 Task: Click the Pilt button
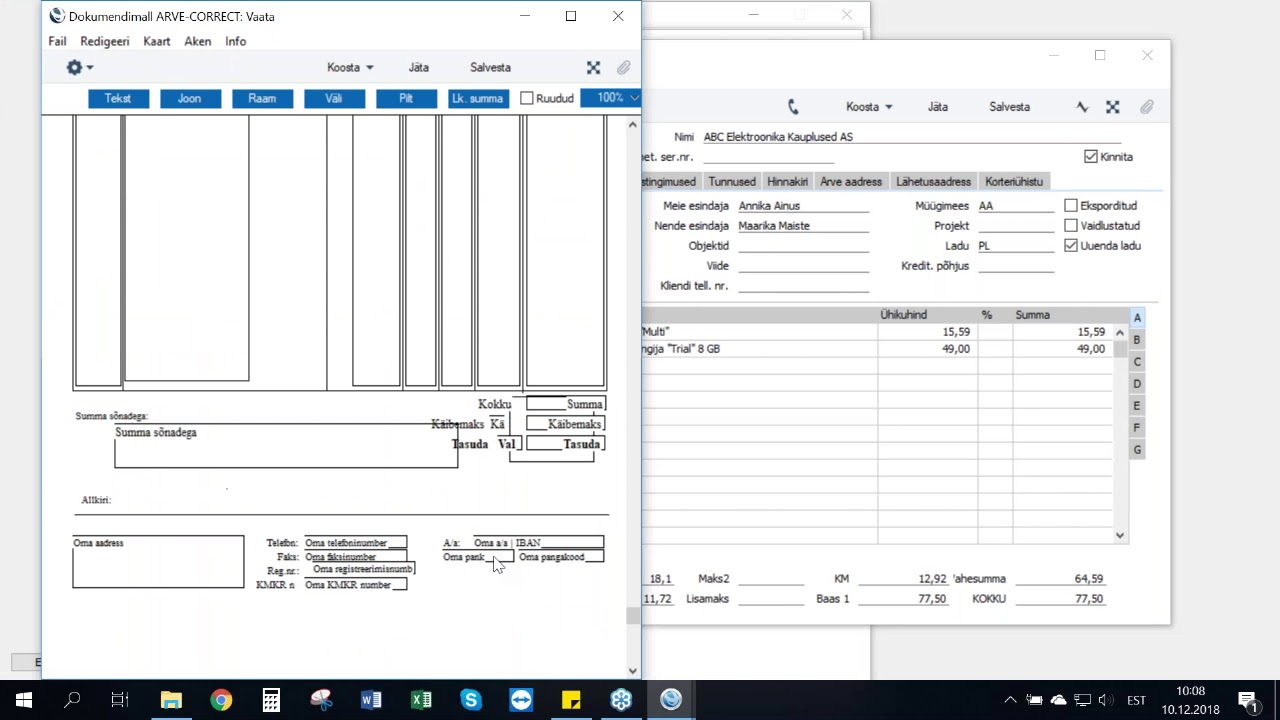click(406, 98)
